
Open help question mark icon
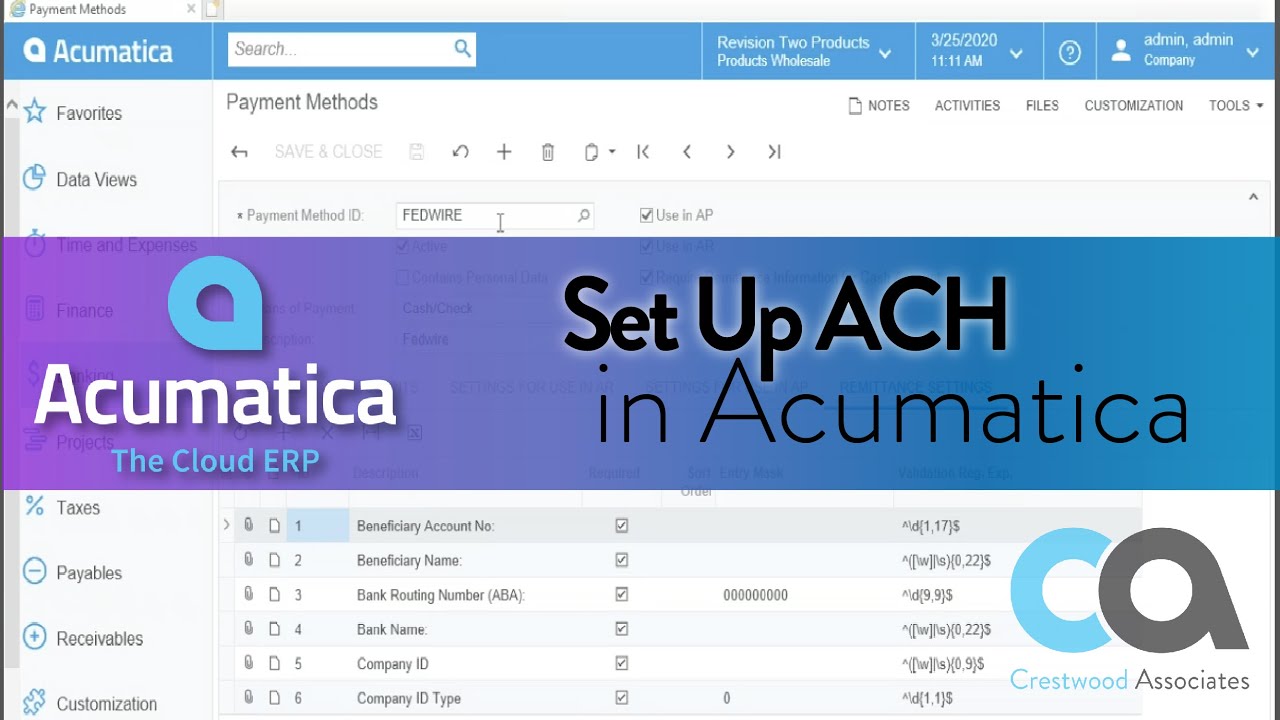coord(1070,52)
